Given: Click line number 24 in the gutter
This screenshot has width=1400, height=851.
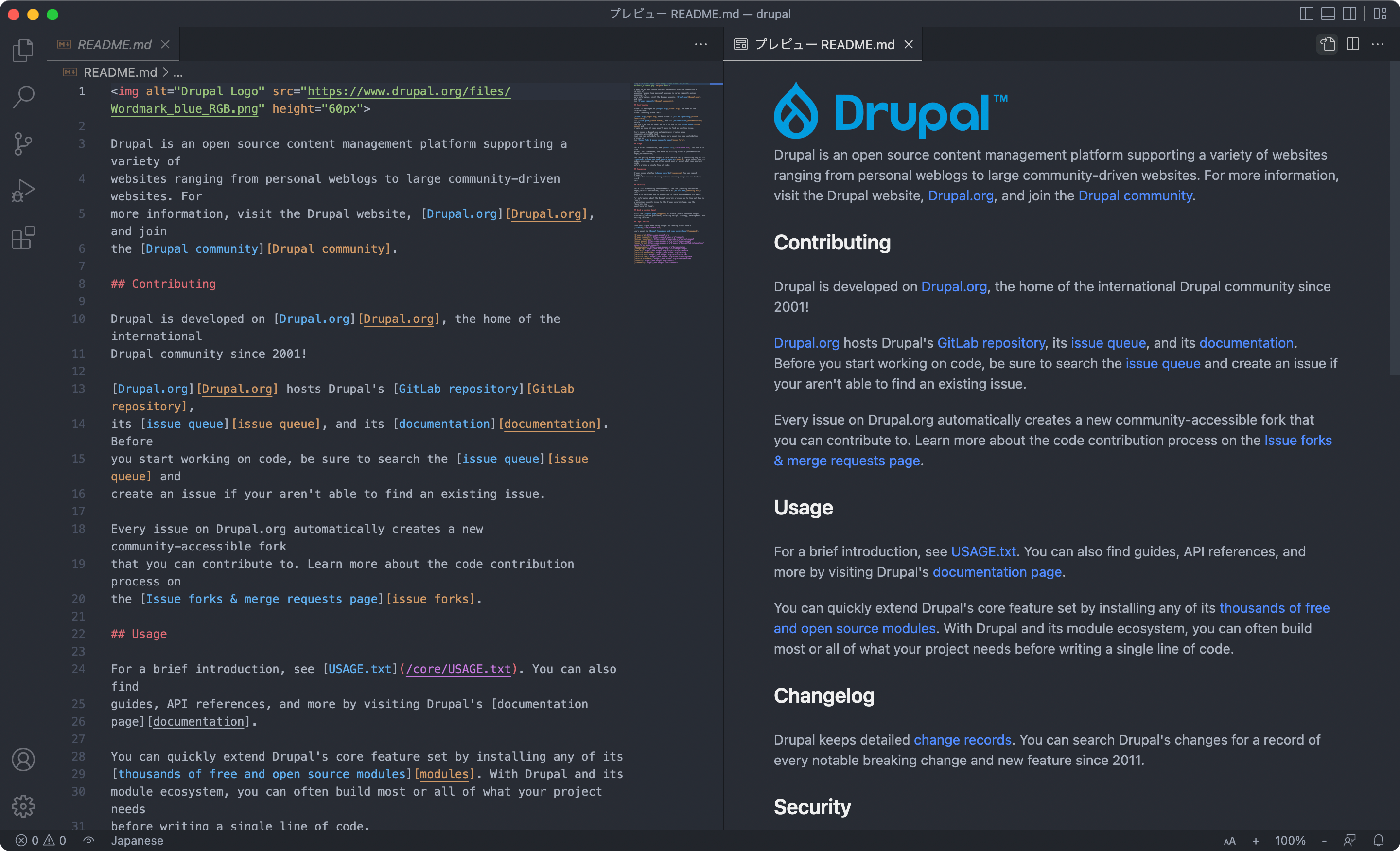Looking at the screenshot, I should pyautogui.click(x=78, y=669).
